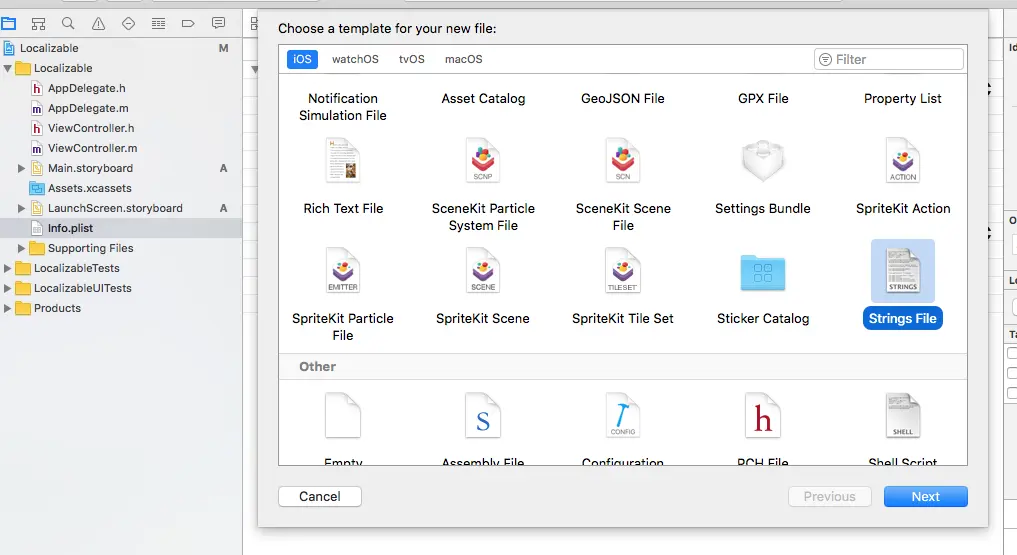
Task: Open the Find navigator magnifier icon
Action: coord(68,24)
